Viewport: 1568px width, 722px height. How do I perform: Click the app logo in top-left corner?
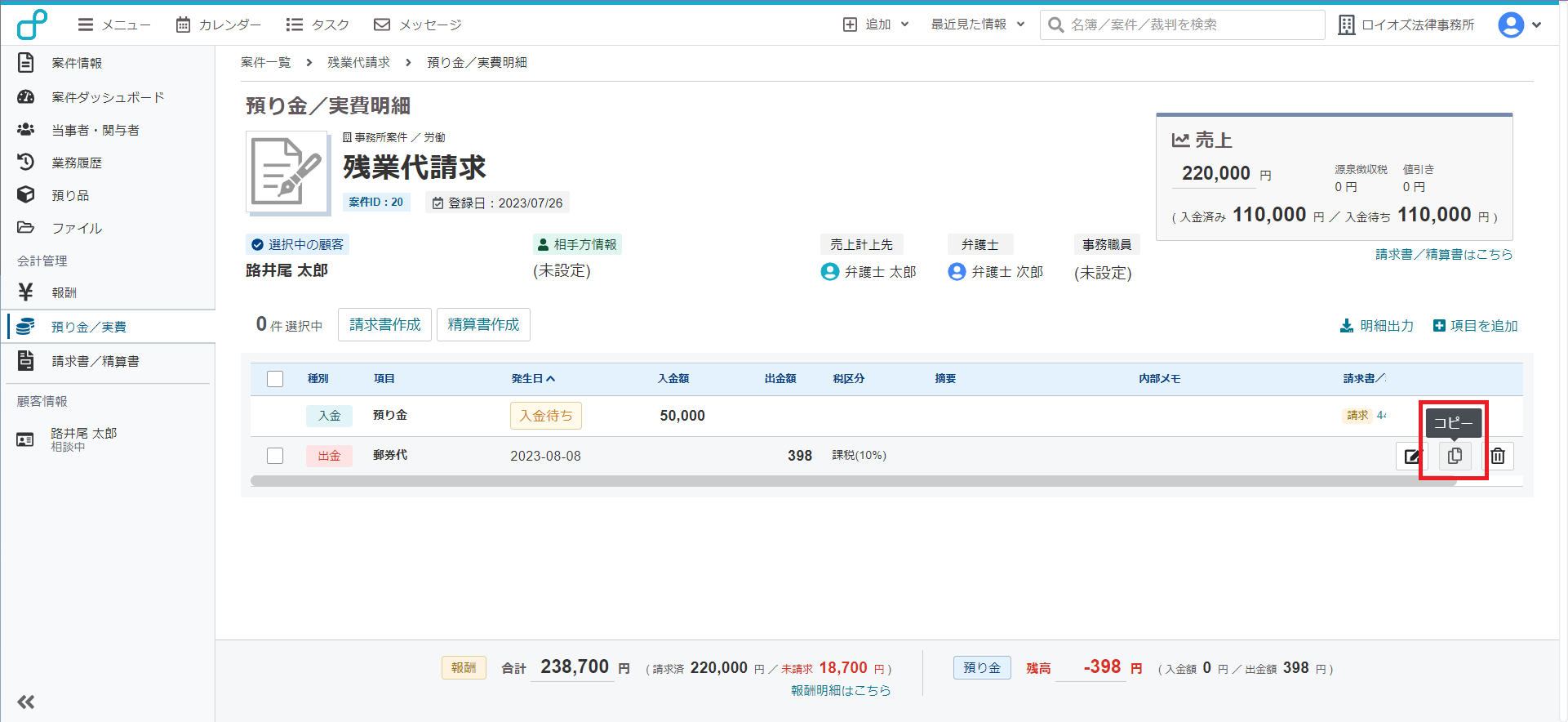pyautogui.click(x=32, y=25)
